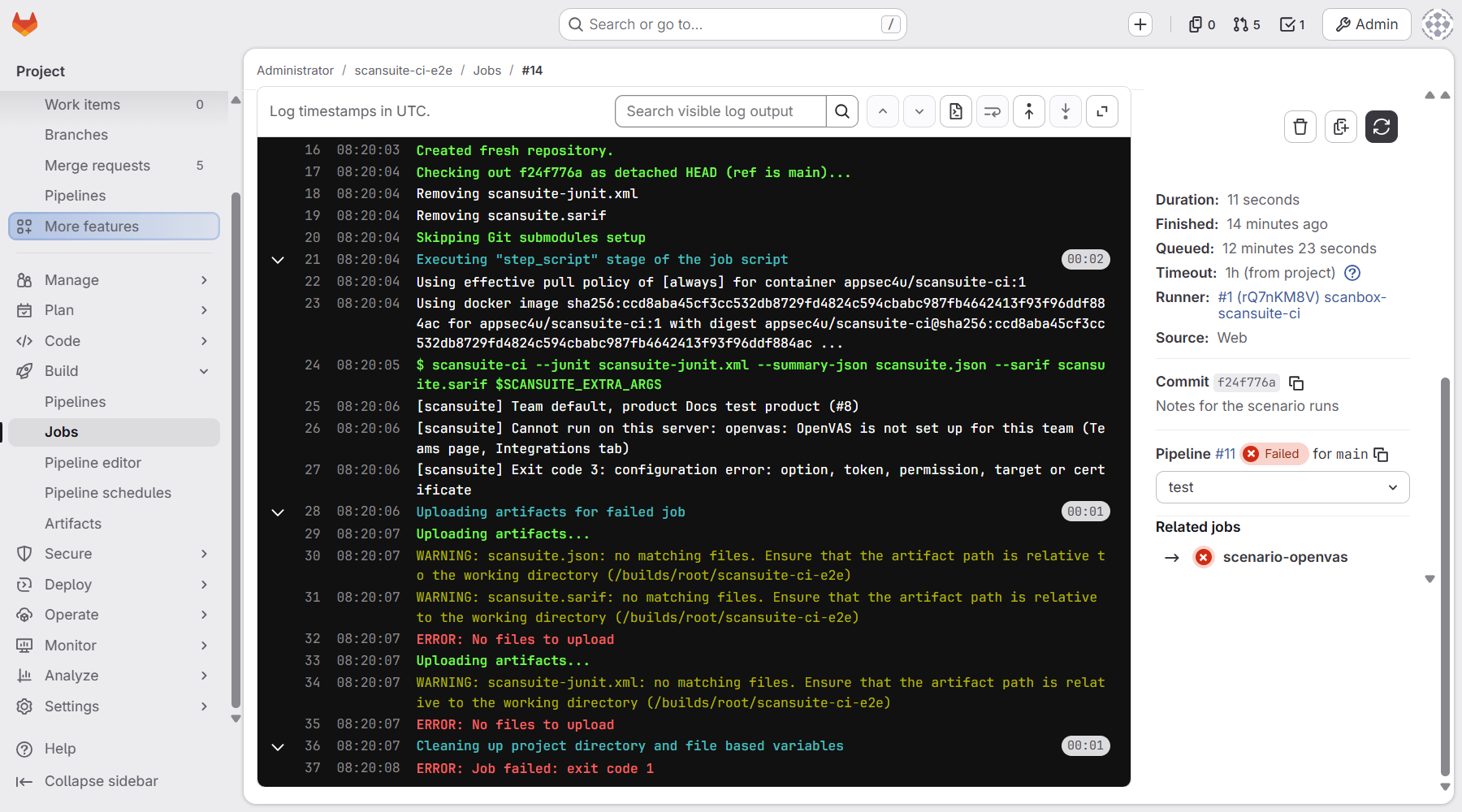Open assigned issues counter icon
This screenshot has width=1462, height=812.
1202,24
